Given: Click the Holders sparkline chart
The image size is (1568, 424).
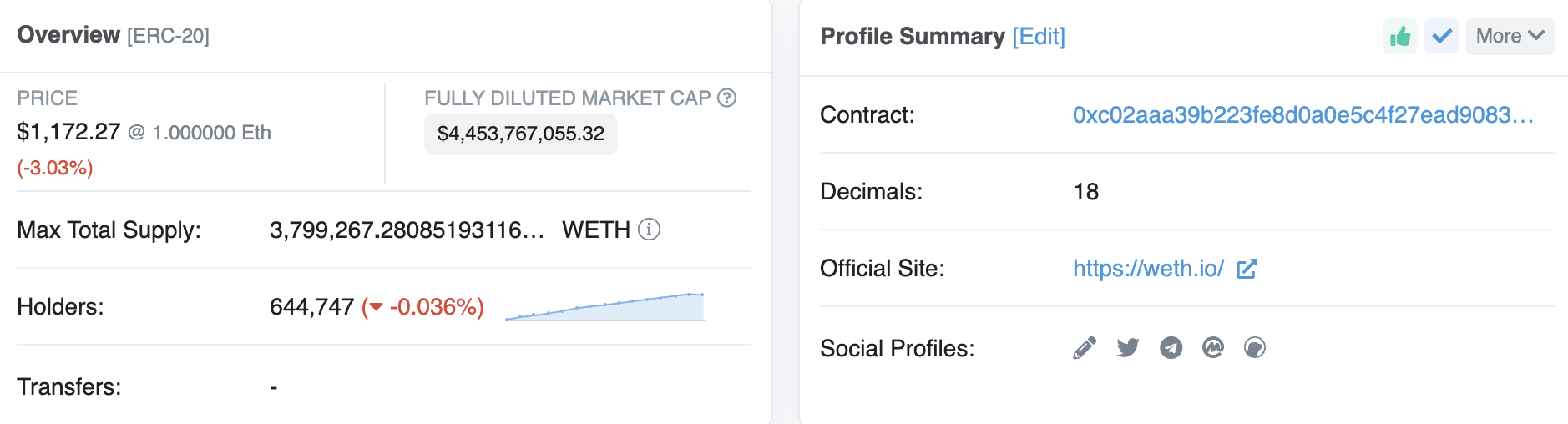Looking at the screenshot, I should [605, 307].
